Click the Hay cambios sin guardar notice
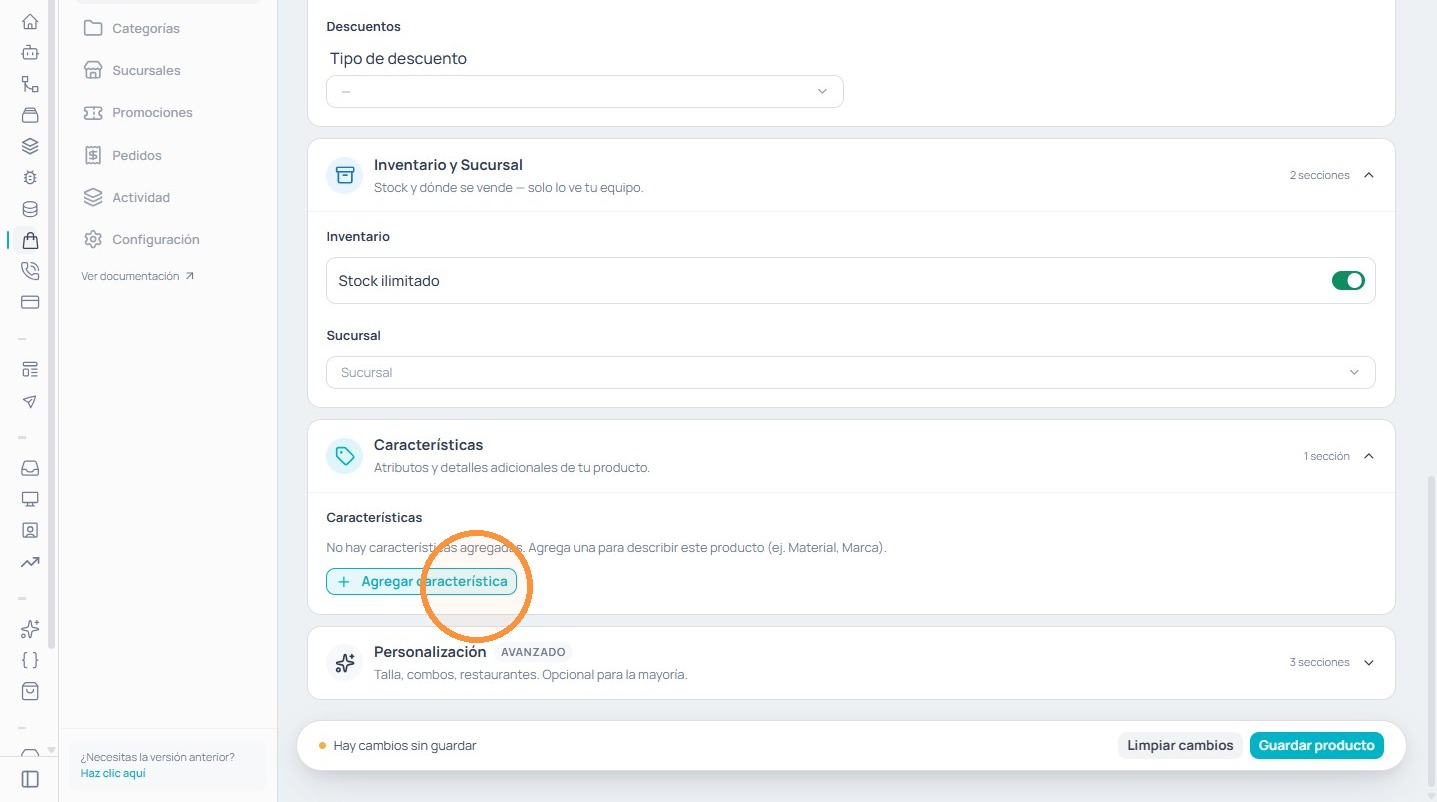Image resolution: width=1437 pixels, height=802 pixels. point(397,745)
